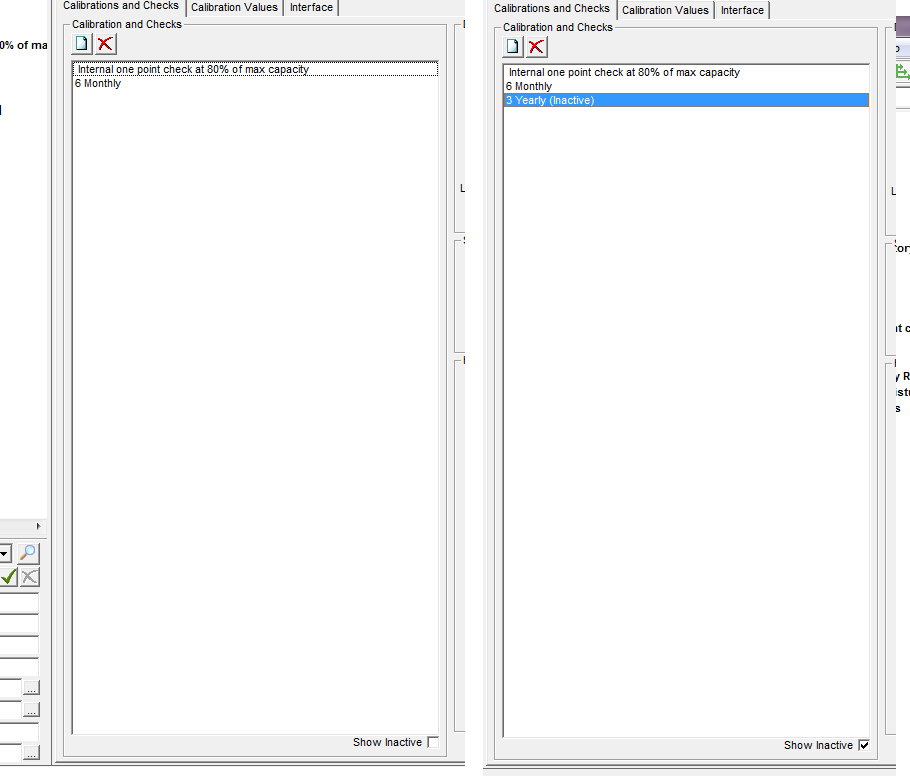Click the magnifying glass search icon
This screenshot has height=778, width=910.
click(29, 553)
